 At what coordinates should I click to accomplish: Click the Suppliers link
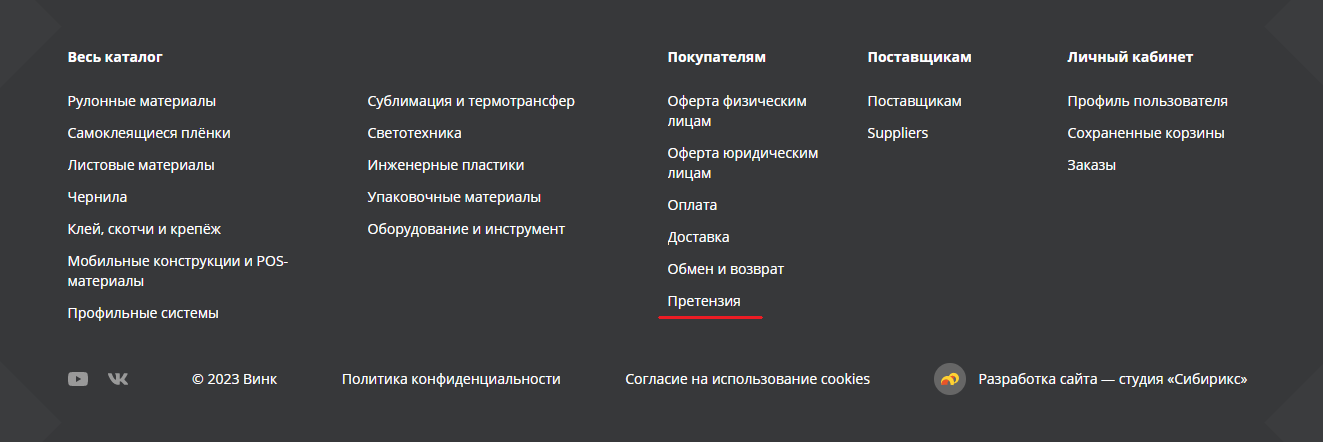pos(898,133)
